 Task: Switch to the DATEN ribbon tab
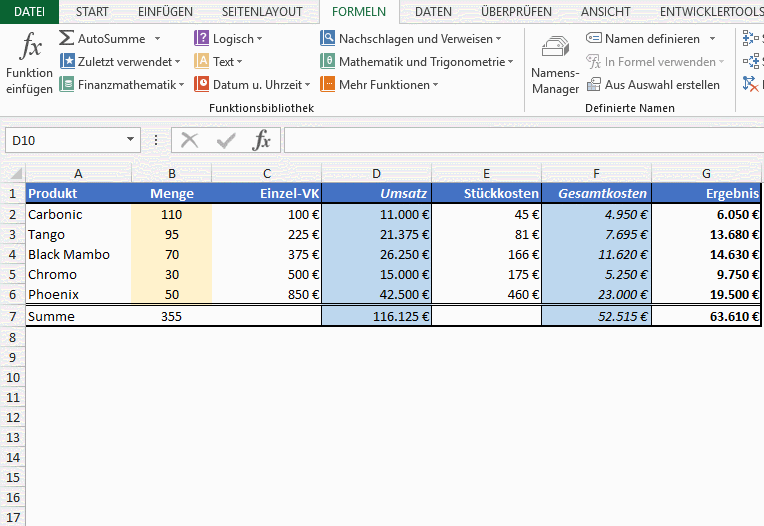433,12
